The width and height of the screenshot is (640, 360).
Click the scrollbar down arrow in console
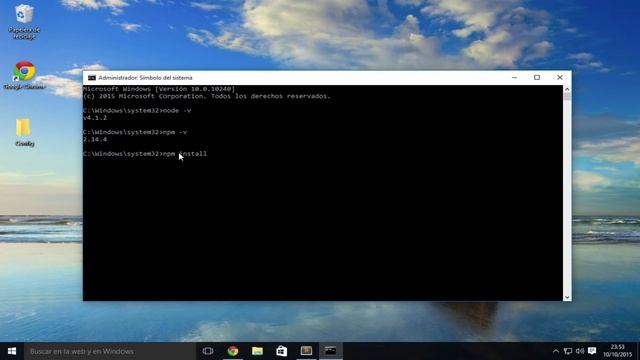click(x=567, y=298)
